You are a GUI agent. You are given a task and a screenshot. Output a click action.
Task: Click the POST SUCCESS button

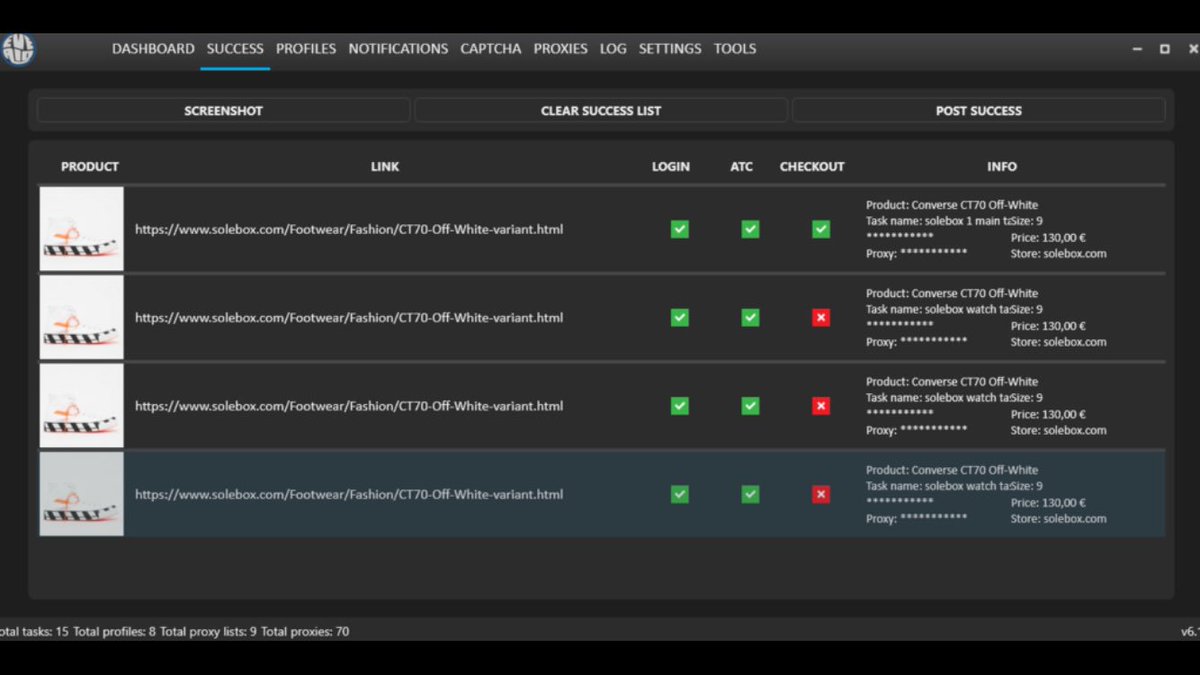tap(979, 111)
